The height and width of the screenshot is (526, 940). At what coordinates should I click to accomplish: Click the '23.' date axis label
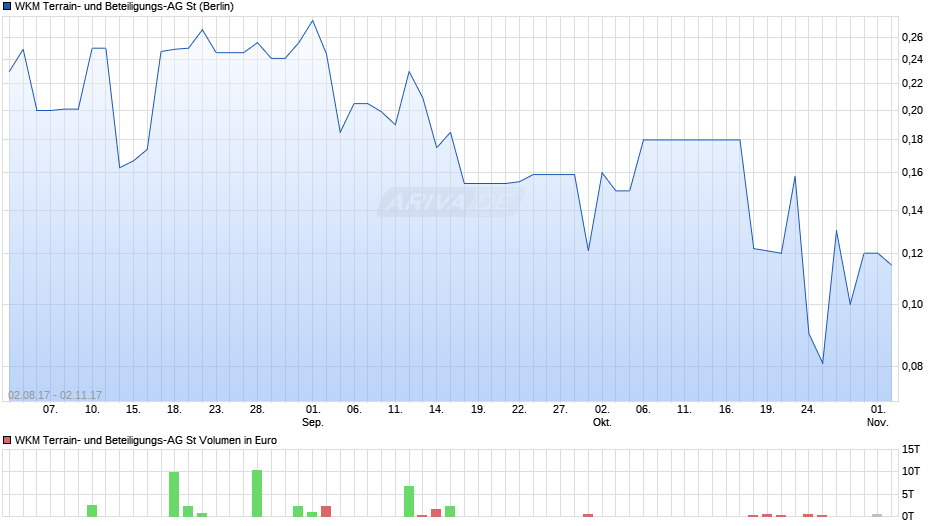coord(216,410)
